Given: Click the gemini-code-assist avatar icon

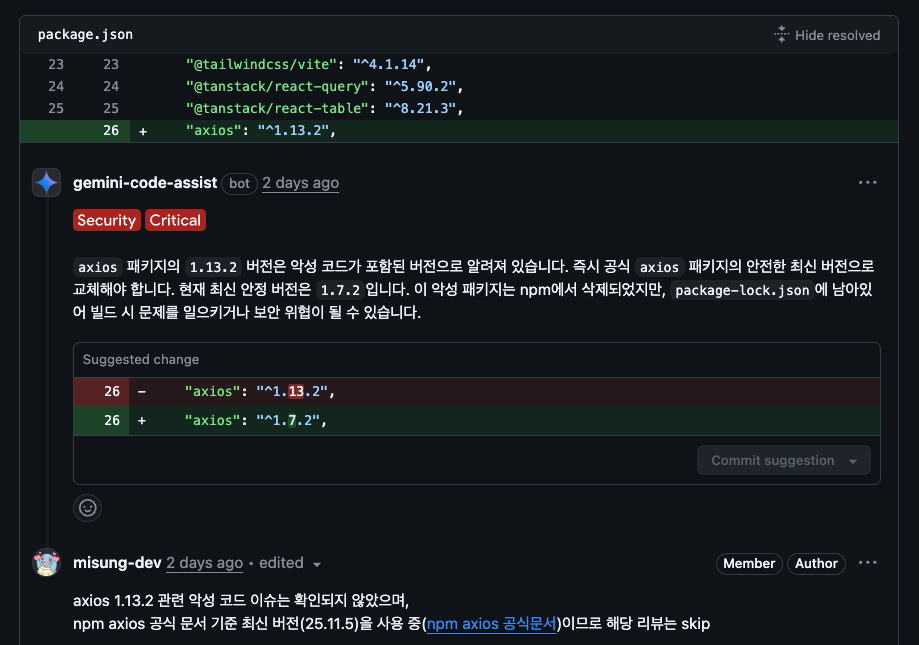Looking at the screenshot, I should [47, 183].
